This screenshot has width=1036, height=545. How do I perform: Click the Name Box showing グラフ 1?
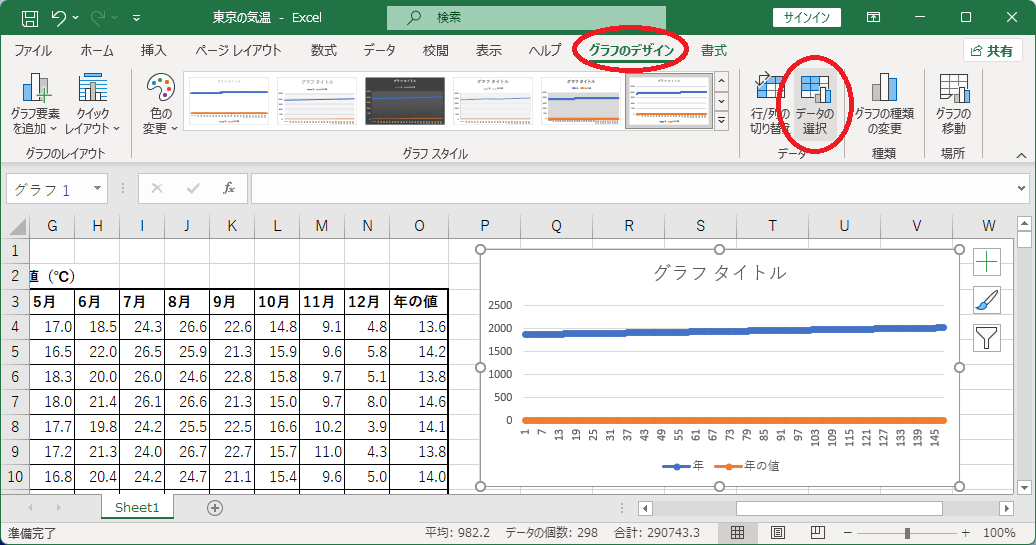pyautogui.click(x=48, y=190)
